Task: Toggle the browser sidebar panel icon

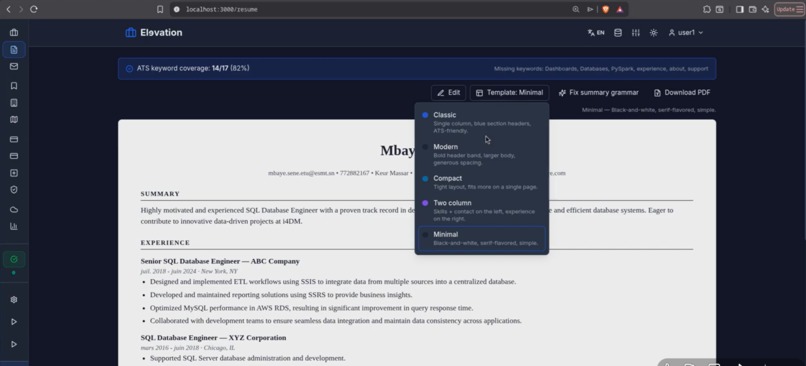Action: [x=739, y=9]
